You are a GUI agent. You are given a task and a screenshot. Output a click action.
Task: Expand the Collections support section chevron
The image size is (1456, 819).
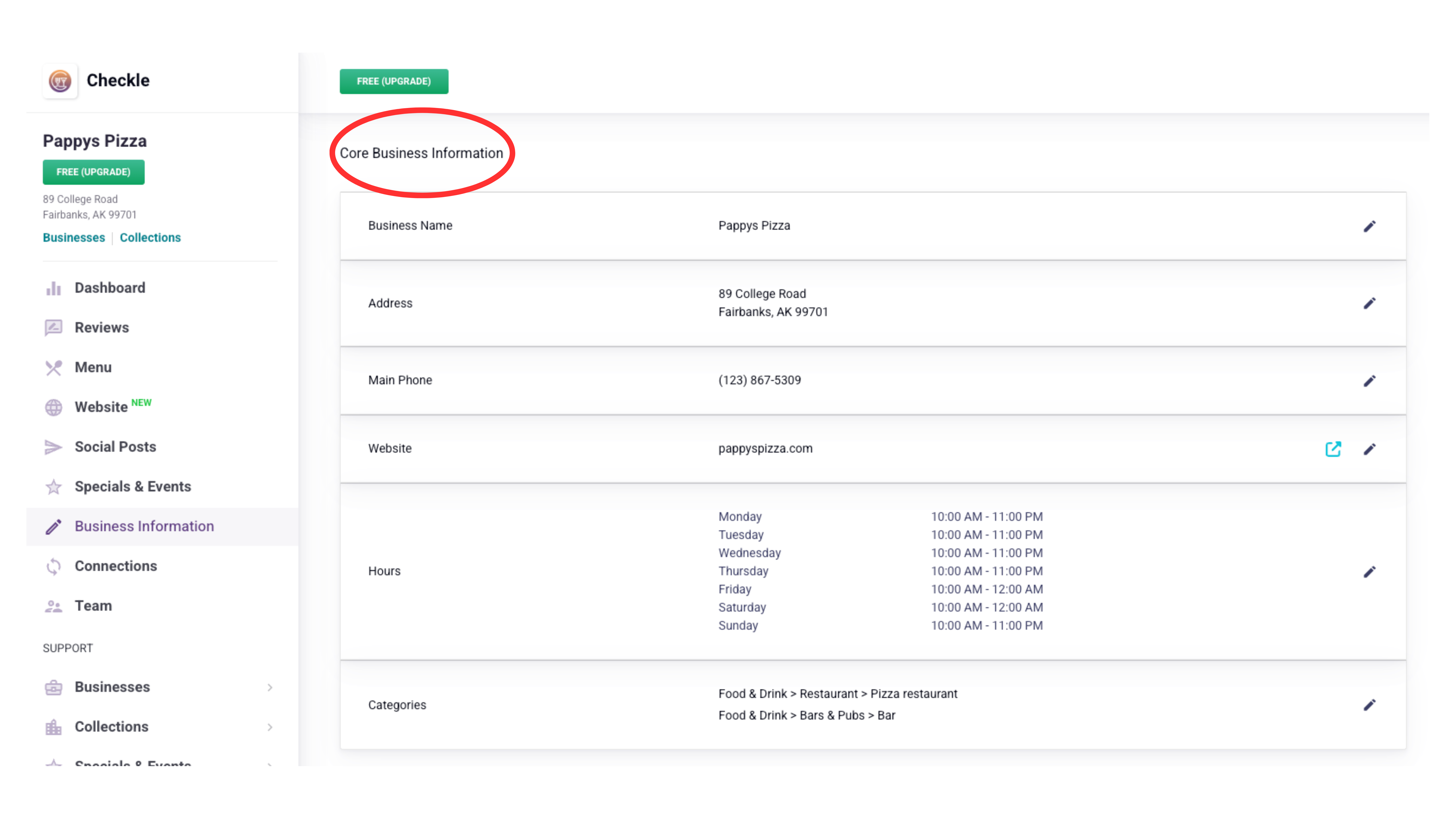pyautogui.click(x=270, y=728)
